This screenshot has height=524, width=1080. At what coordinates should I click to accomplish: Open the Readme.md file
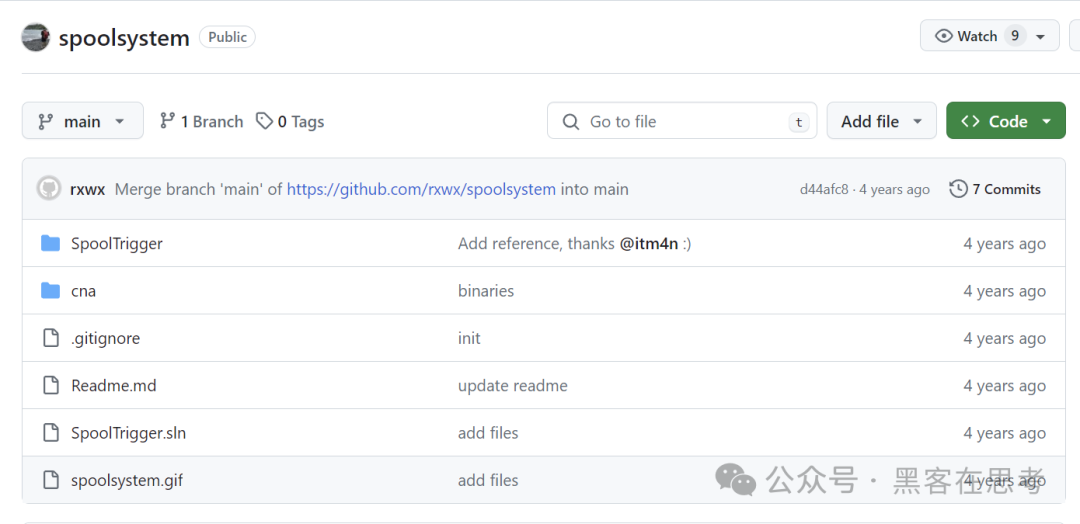[114, 386]
